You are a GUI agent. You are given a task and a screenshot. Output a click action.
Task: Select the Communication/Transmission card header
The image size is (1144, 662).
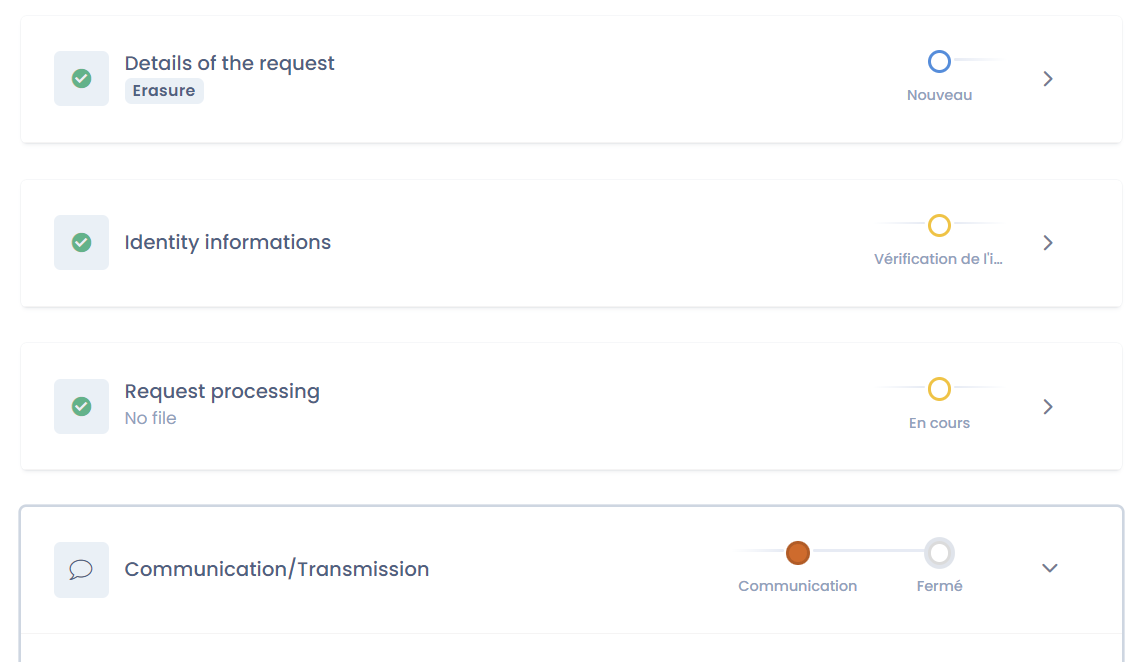(x=276, y=568)
